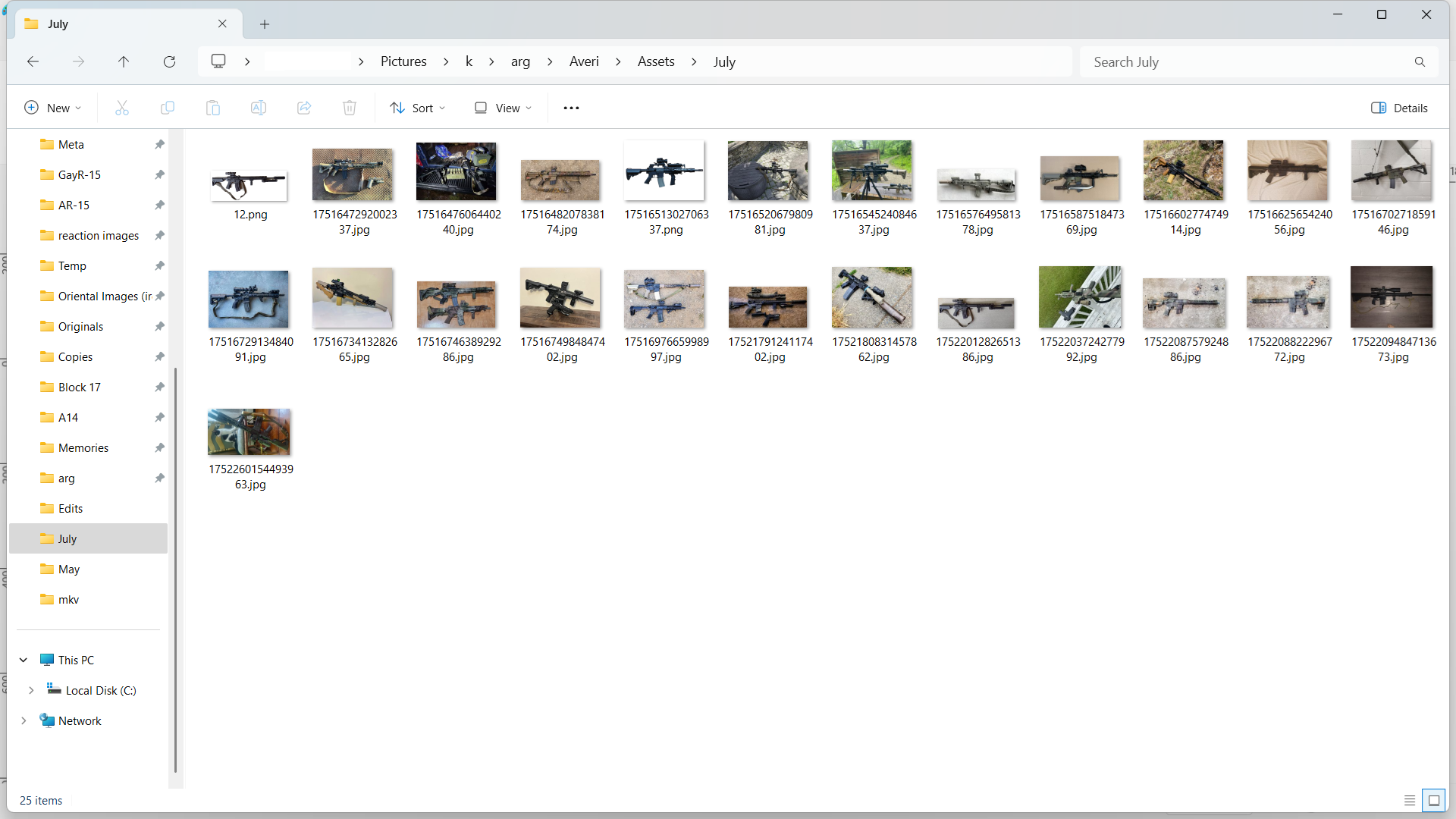Expand the Network tree node
Screen dimensions: 1456x819
pyautogui.click(x=24, y=720)
